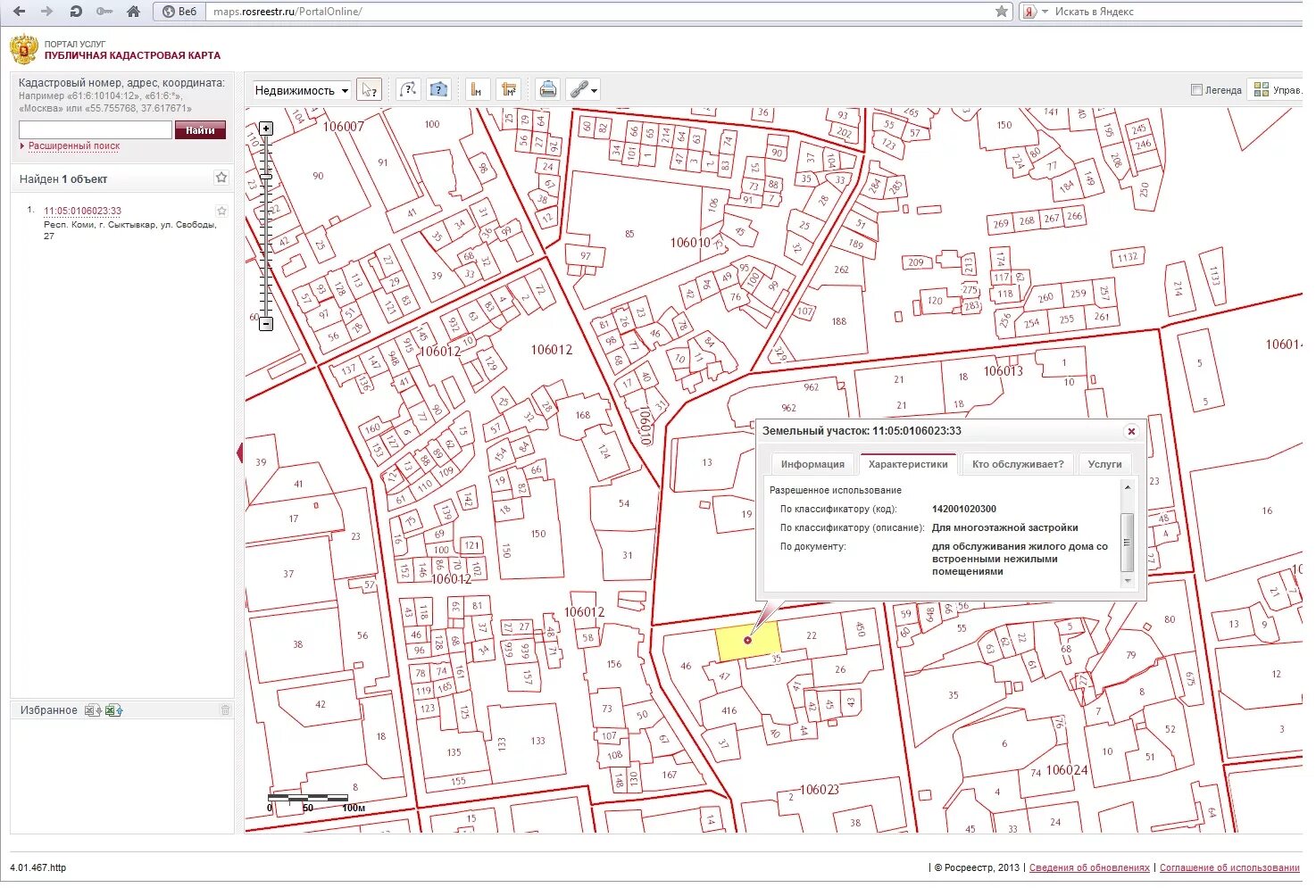The width and height of the screenshot is (1316, 896).
Task: Select the identify (cursor with question mark) tool
Action: click(369, 90)
